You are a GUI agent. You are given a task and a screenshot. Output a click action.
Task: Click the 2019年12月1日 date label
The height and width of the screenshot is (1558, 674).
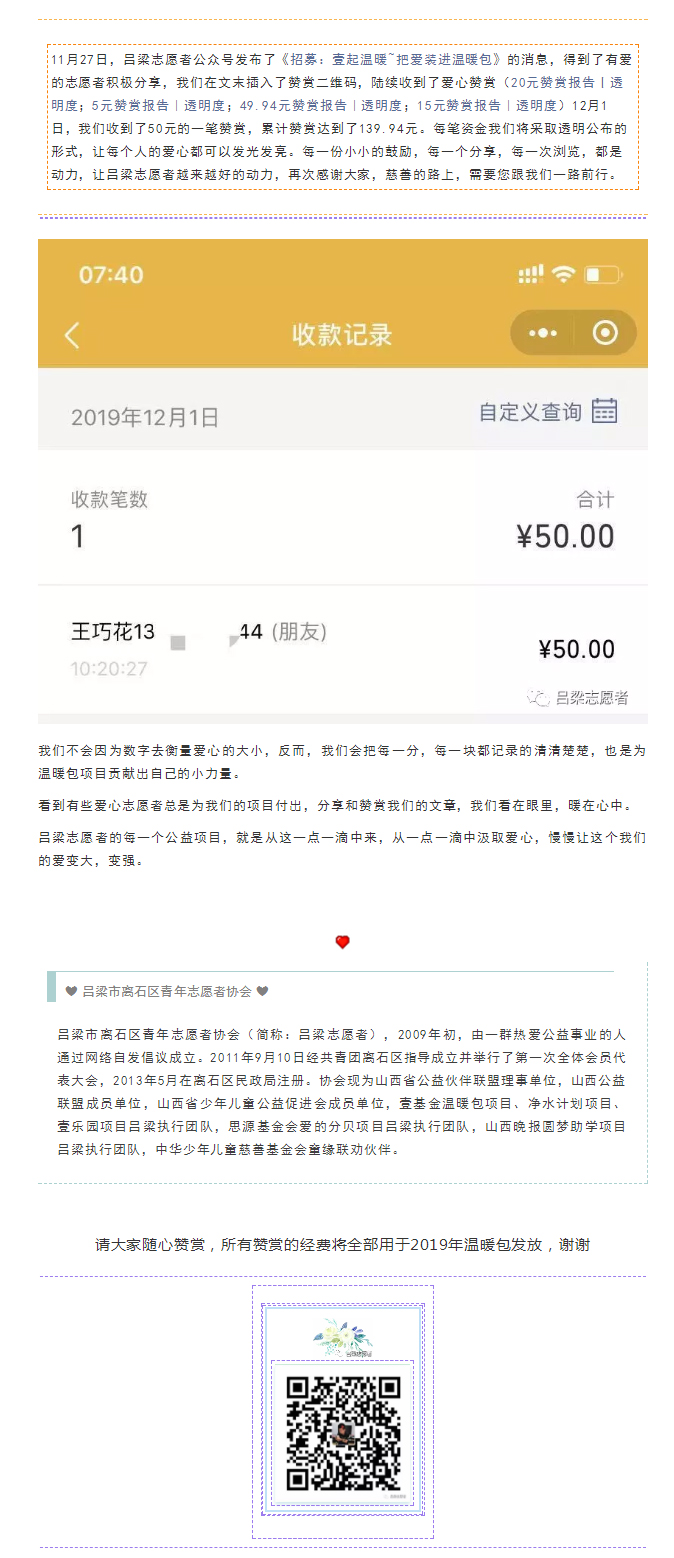tap(145, 418)
